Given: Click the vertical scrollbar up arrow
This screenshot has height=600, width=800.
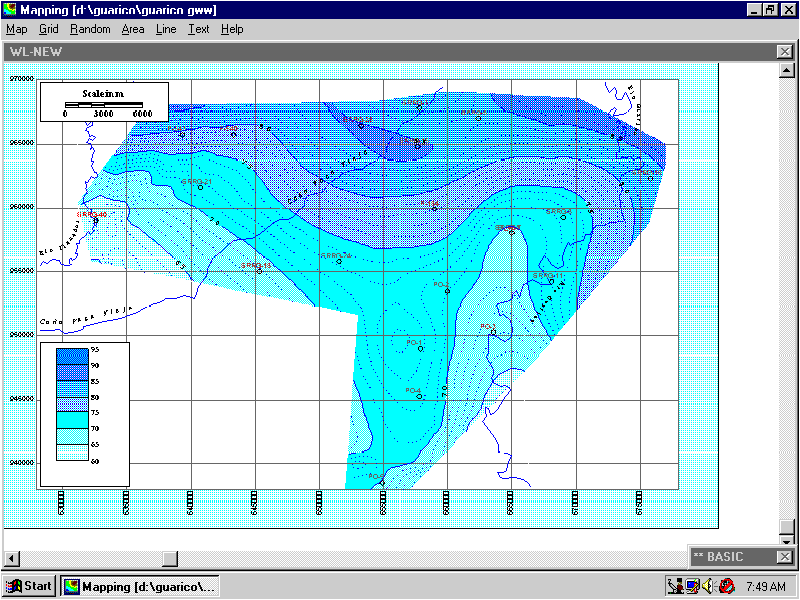Looking at the screenshot, I should [x=787, y=70].
